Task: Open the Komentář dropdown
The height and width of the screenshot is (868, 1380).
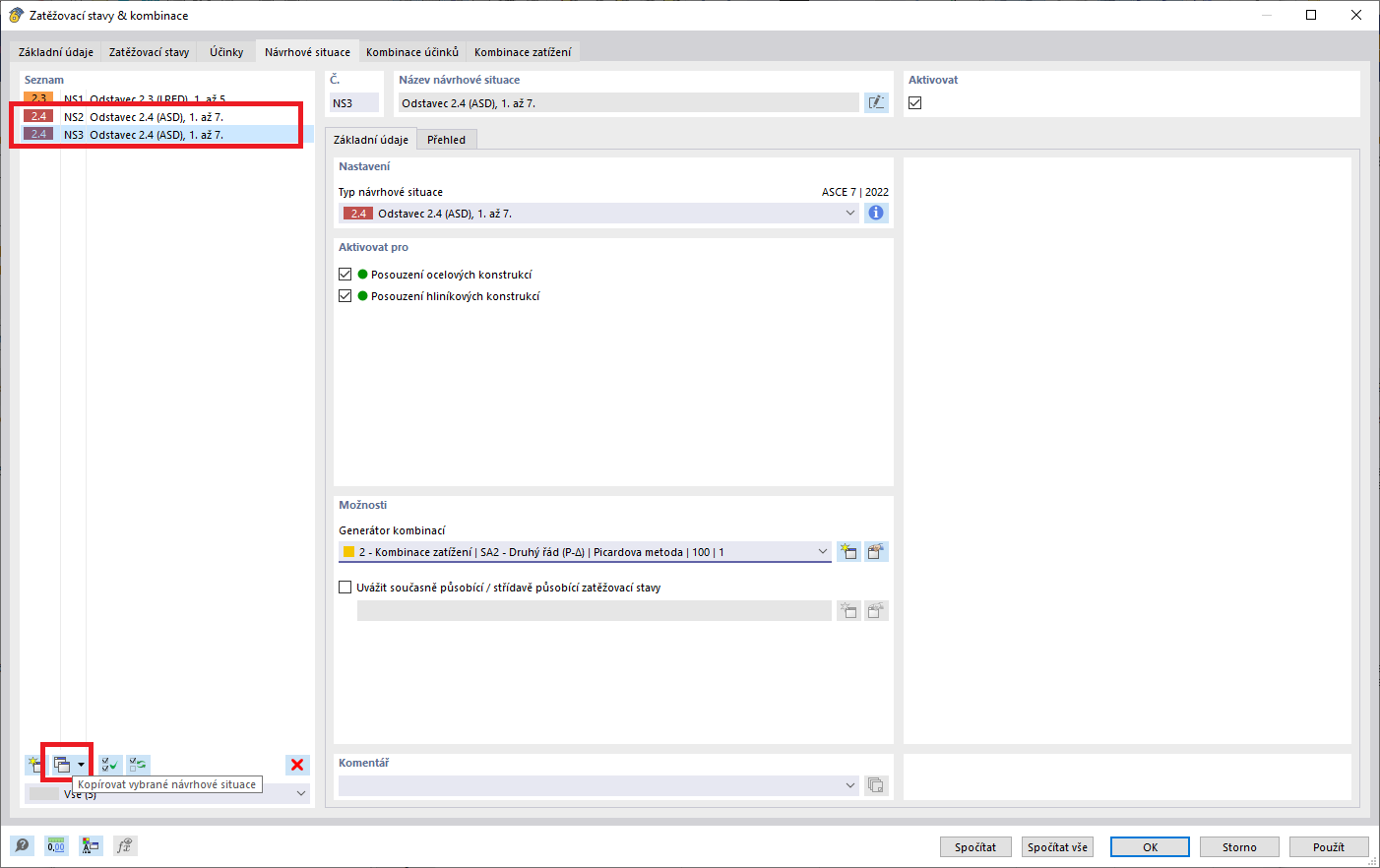Action: [850, 785]
